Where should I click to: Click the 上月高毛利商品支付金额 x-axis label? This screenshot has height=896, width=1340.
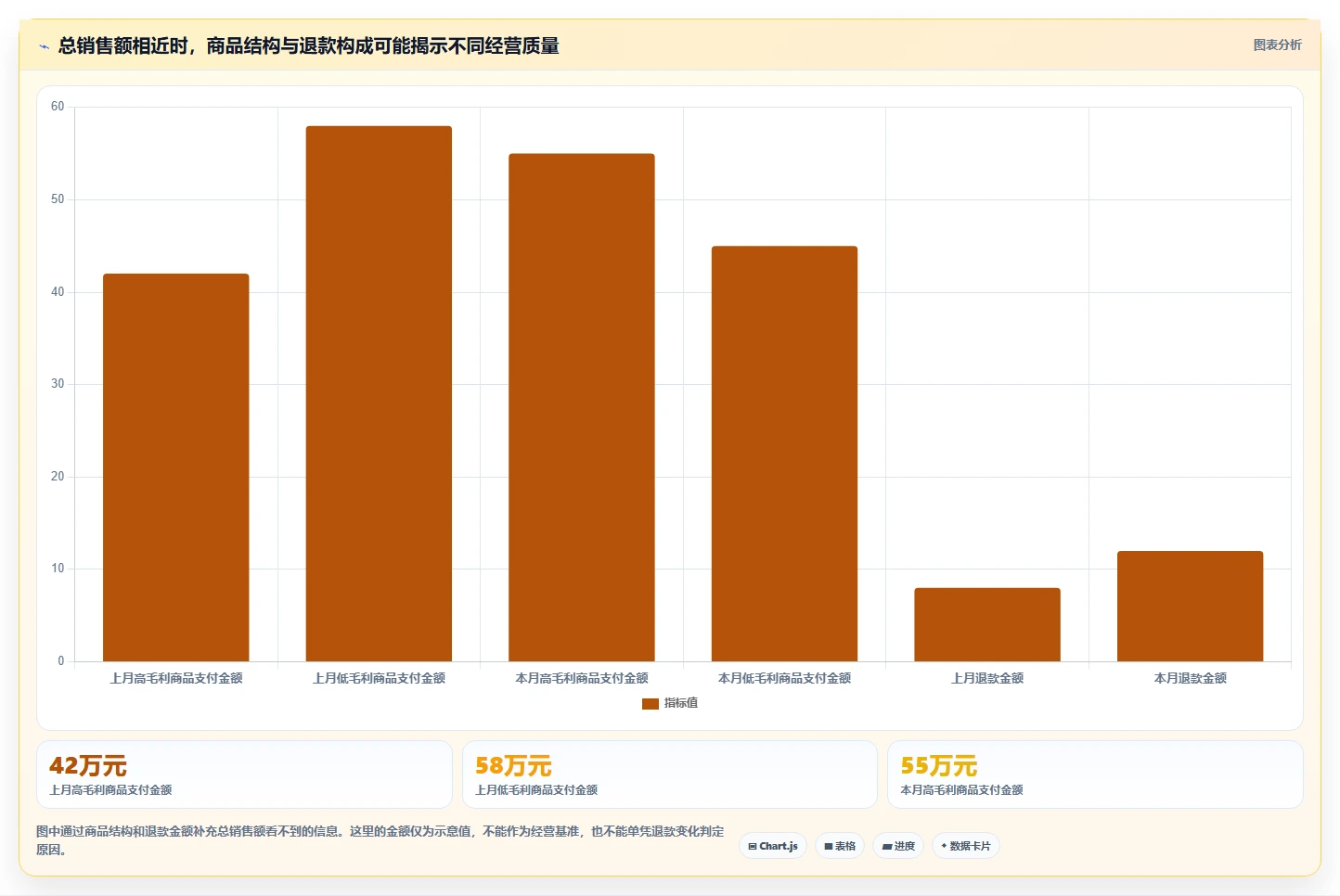point(176,679)
